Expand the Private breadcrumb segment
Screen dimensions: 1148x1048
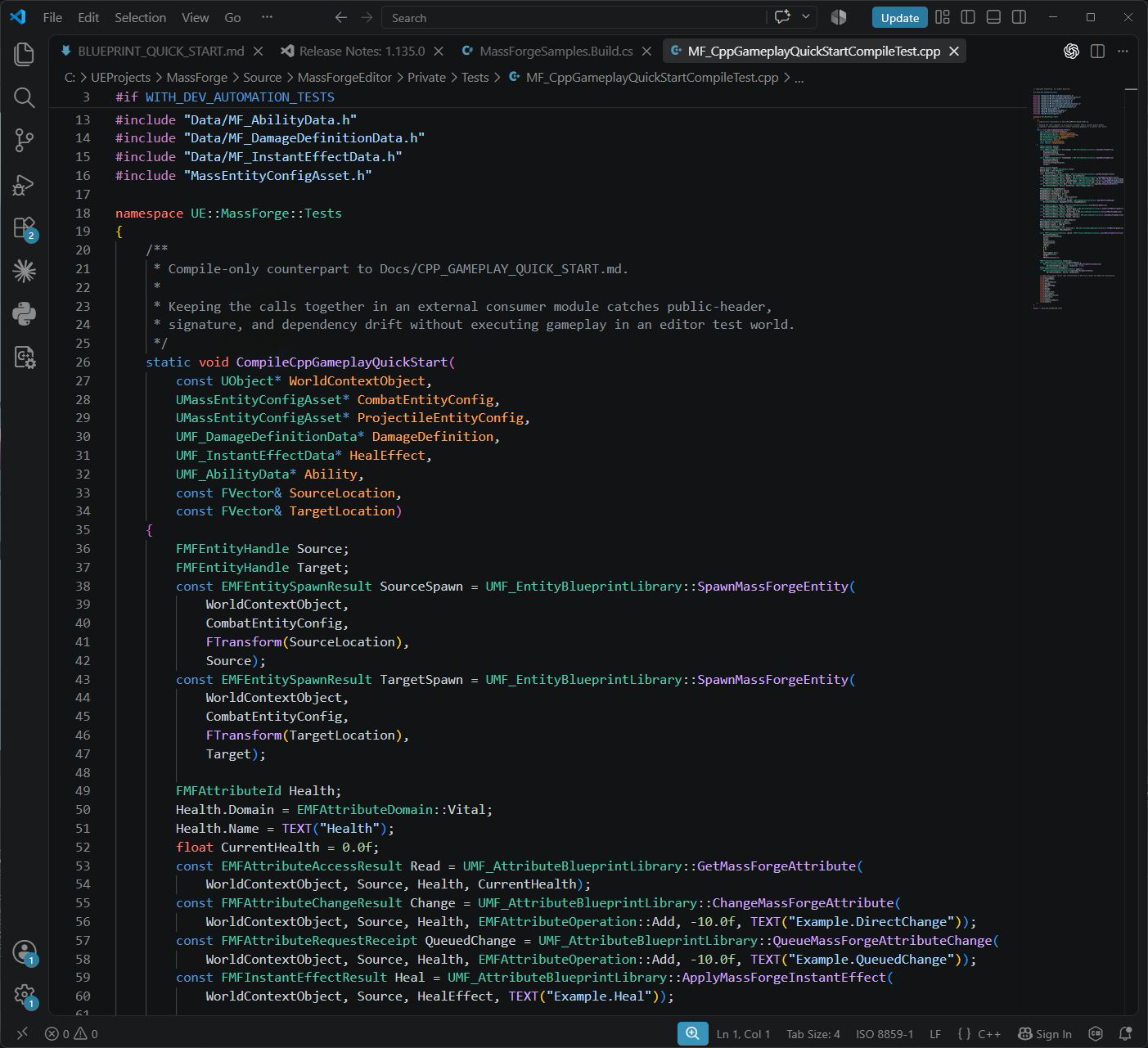[x=426, y=77]
